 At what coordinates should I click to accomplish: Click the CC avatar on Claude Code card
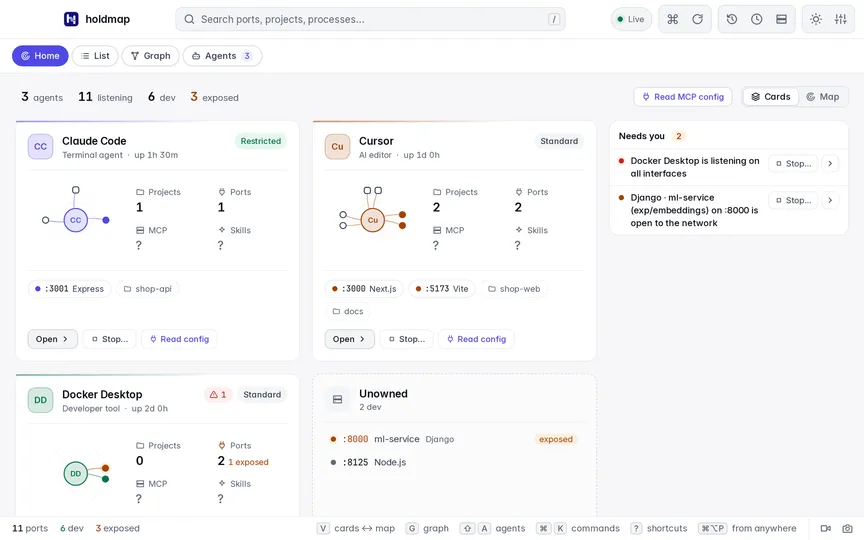(40, 147)
